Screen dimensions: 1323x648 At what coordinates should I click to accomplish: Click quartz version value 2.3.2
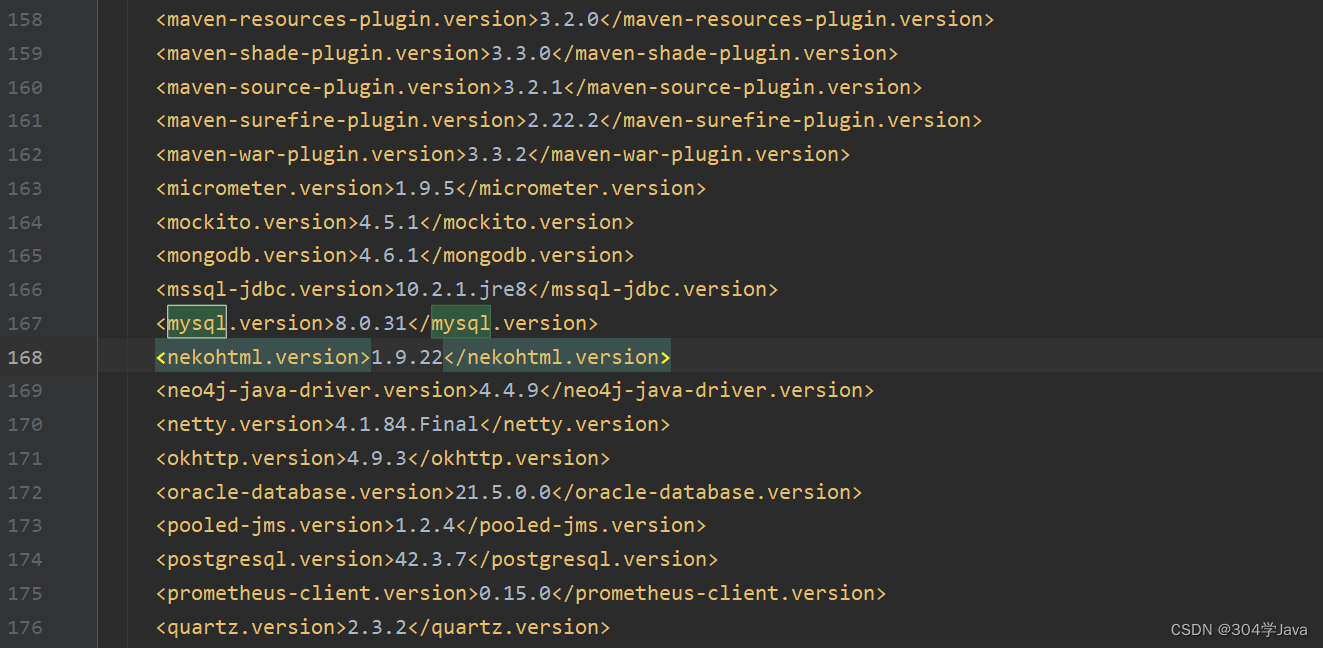[x=377, y=627]
